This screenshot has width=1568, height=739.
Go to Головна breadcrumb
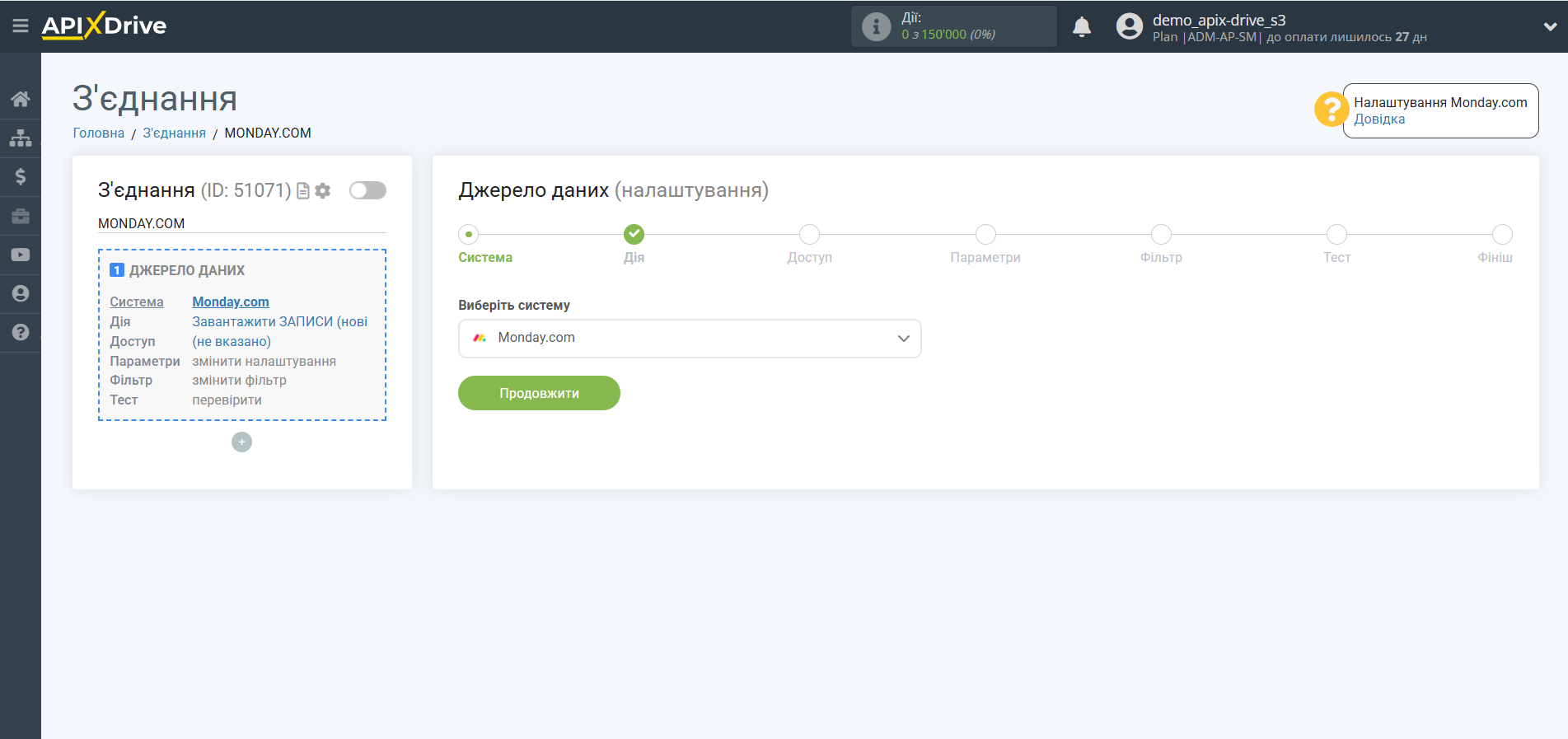99,133
